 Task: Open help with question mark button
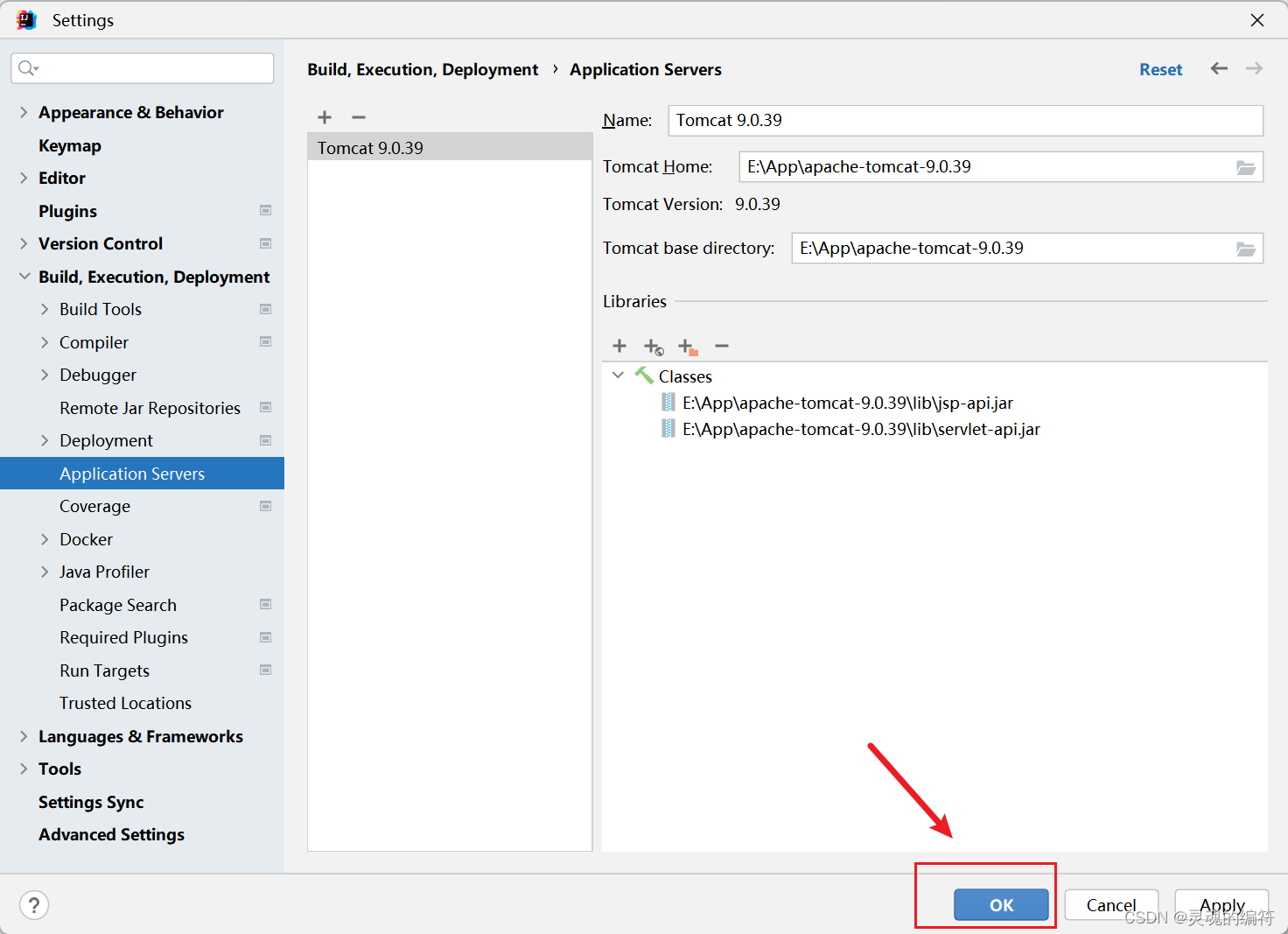point(34,905)
